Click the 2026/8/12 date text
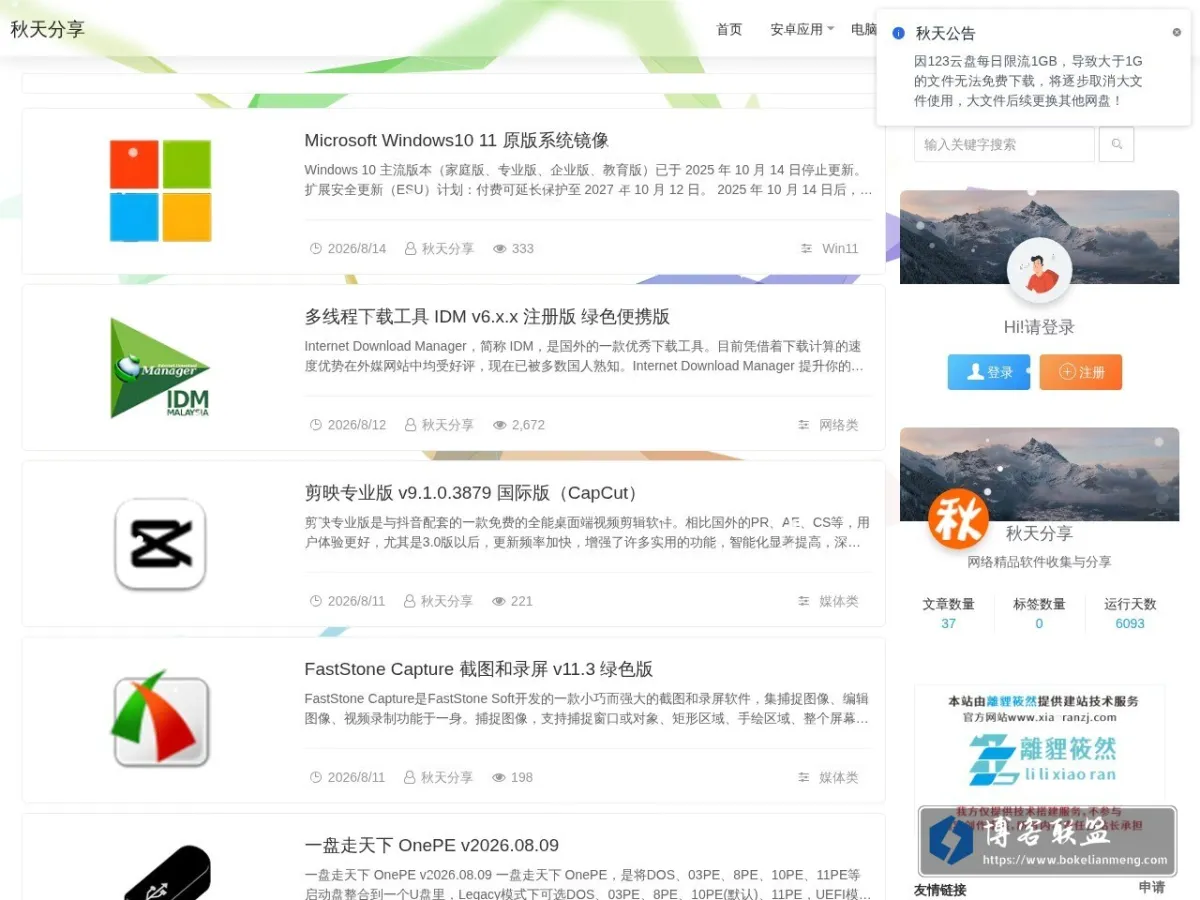 tap(357, 425)
